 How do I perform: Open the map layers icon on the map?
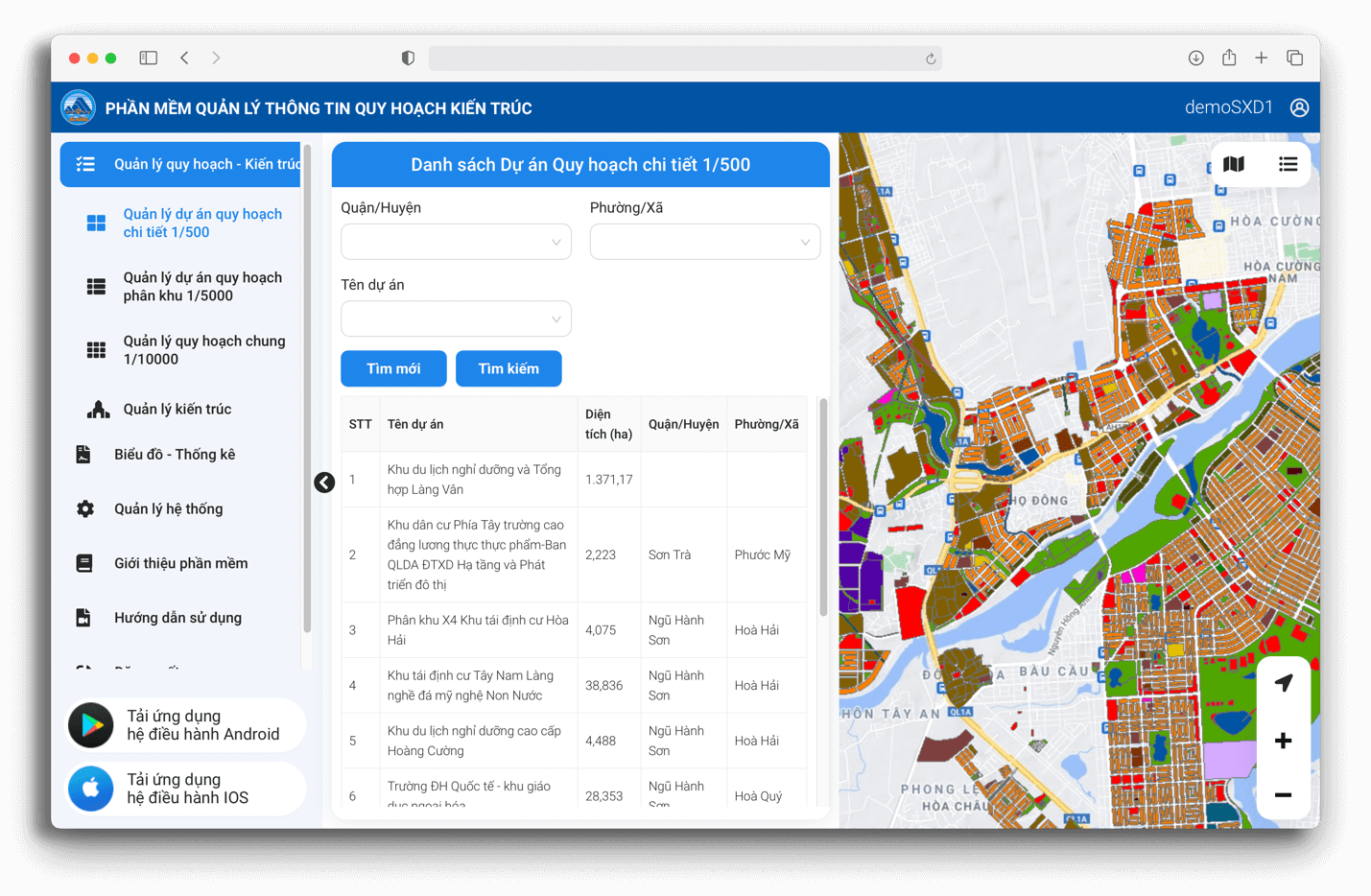pyautogui.click(x=1234, y=164)
